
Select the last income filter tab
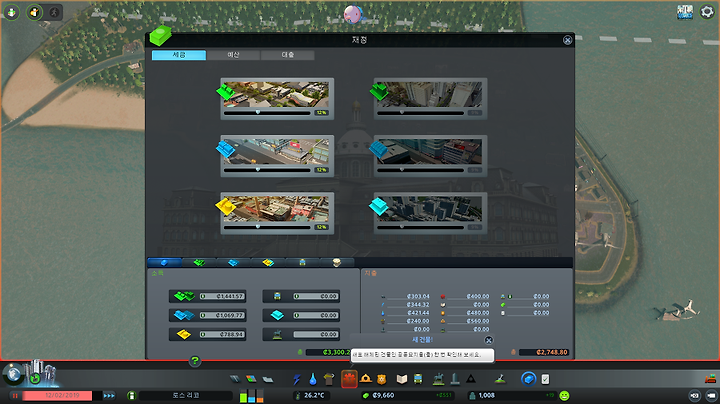tap(337, 263)
